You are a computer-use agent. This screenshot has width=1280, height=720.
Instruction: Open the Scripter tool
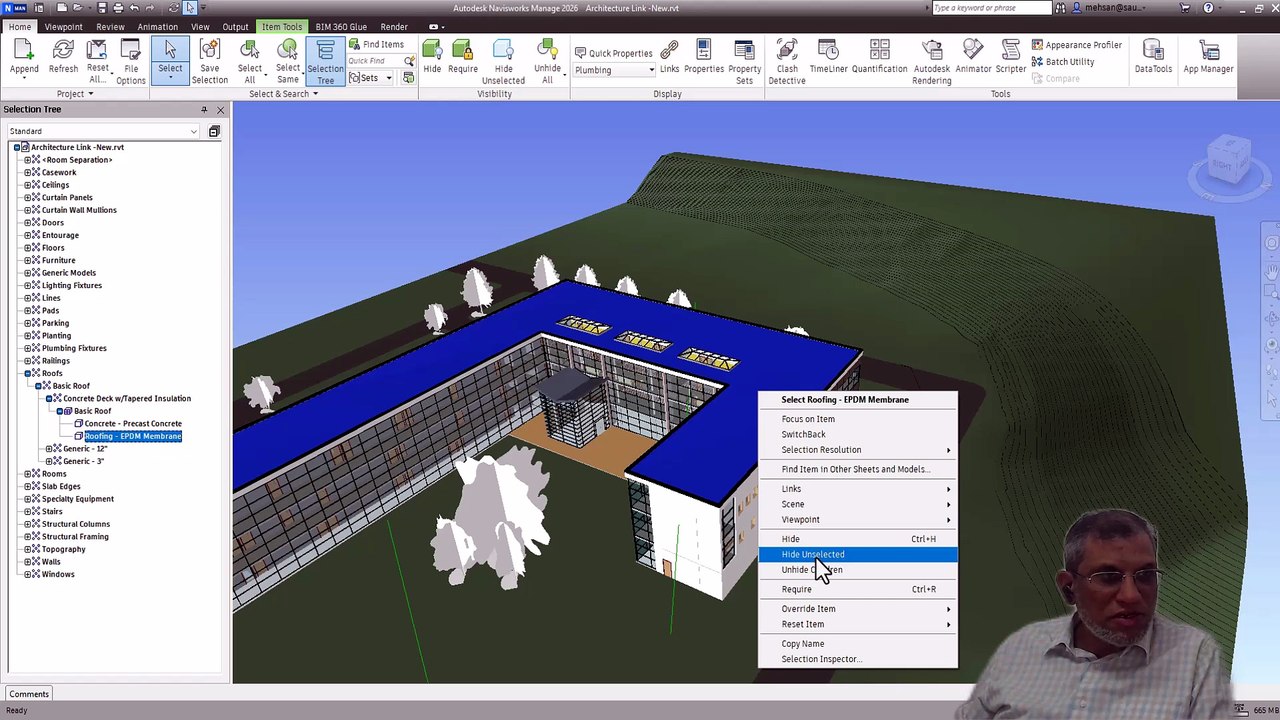[1010, 57]
